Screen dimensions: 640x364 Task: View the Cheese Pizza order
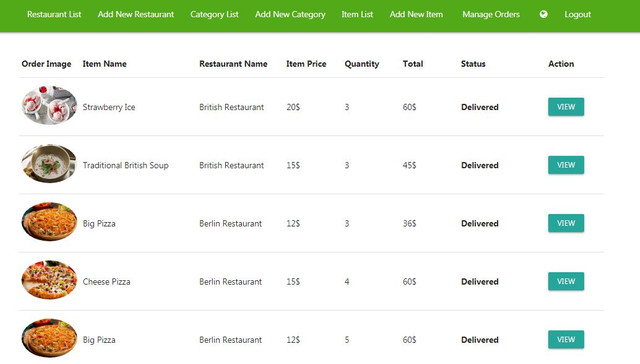(566, 281)
